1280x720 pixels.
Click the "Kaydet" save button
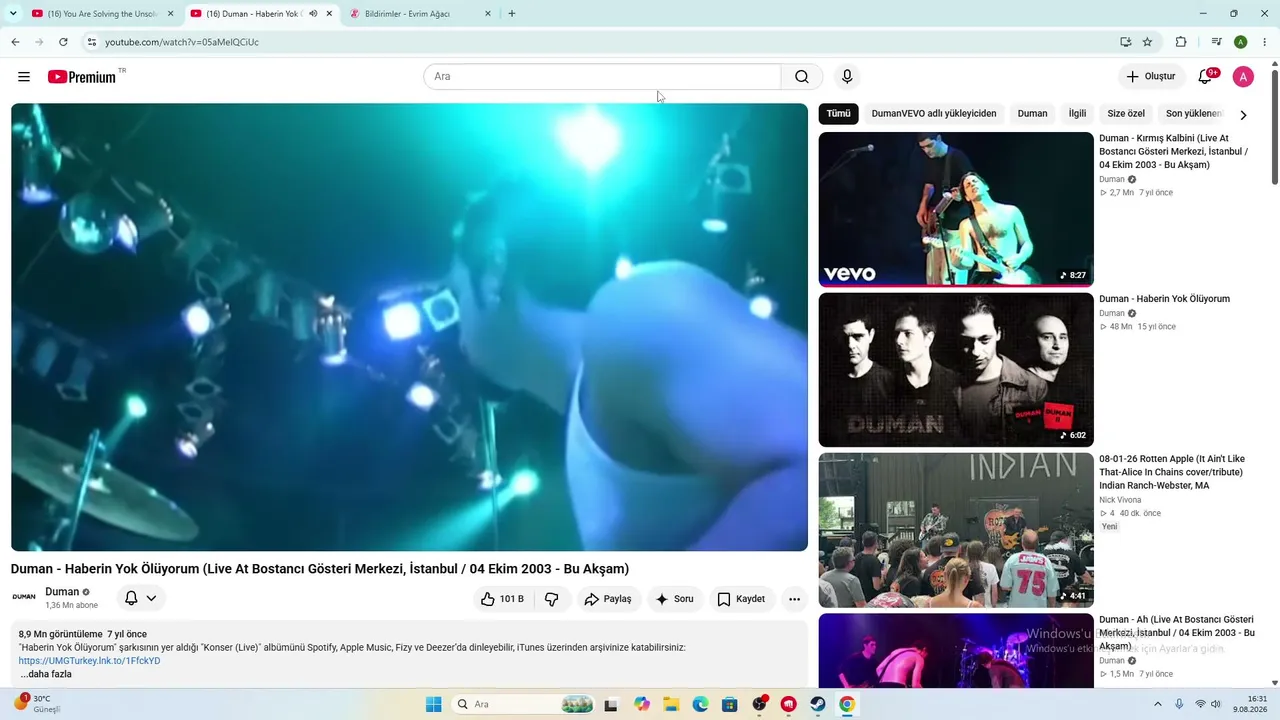pos(742,599)
